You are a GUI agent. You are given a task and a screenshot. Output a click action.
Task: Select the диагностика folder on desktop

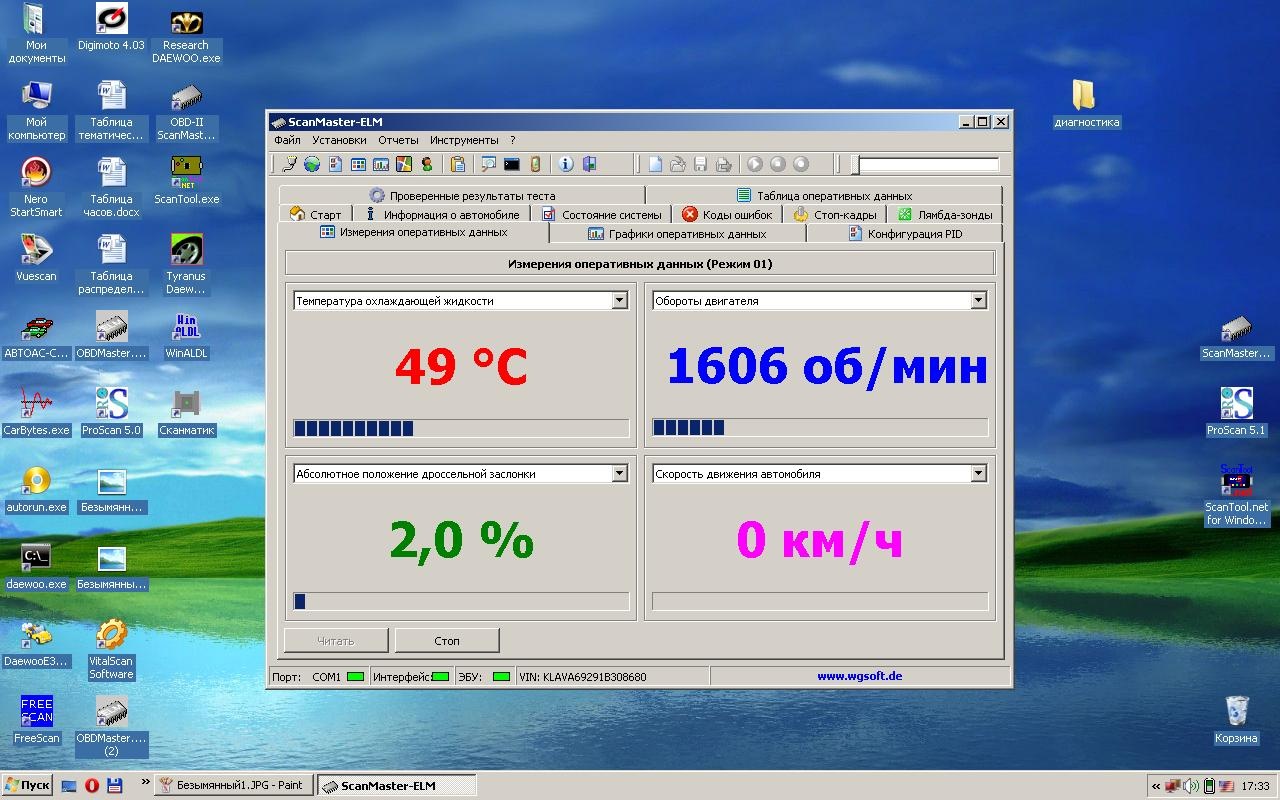click(1086, 105)
